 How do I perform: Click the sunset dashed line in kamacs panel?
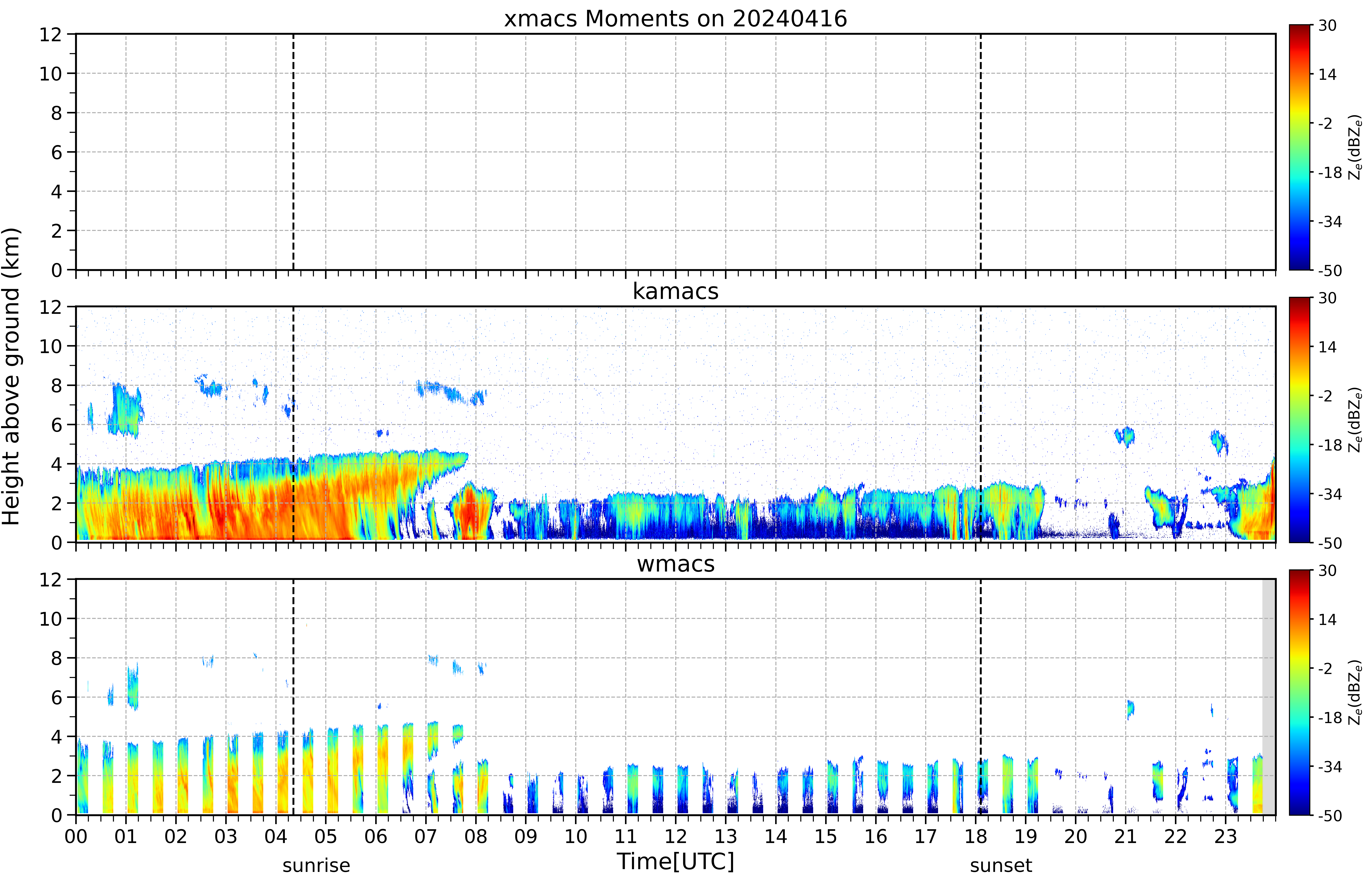tap(981, 424)
